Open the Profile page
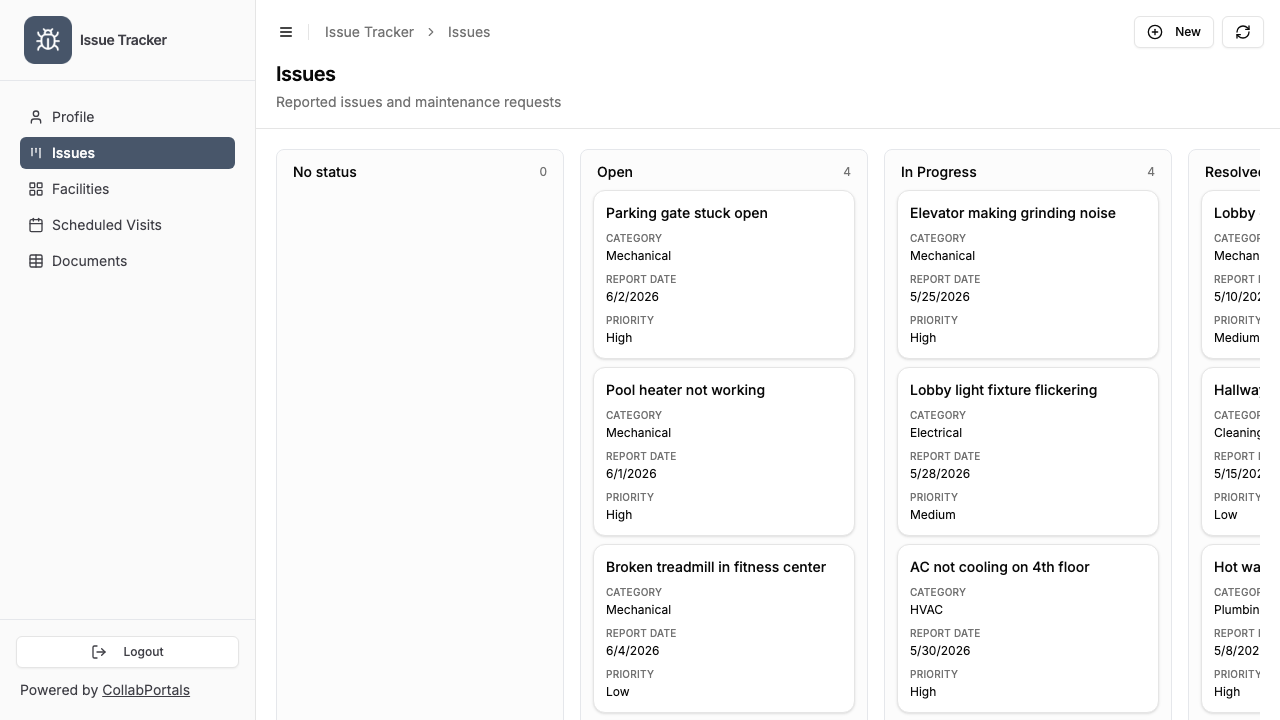 127,117
